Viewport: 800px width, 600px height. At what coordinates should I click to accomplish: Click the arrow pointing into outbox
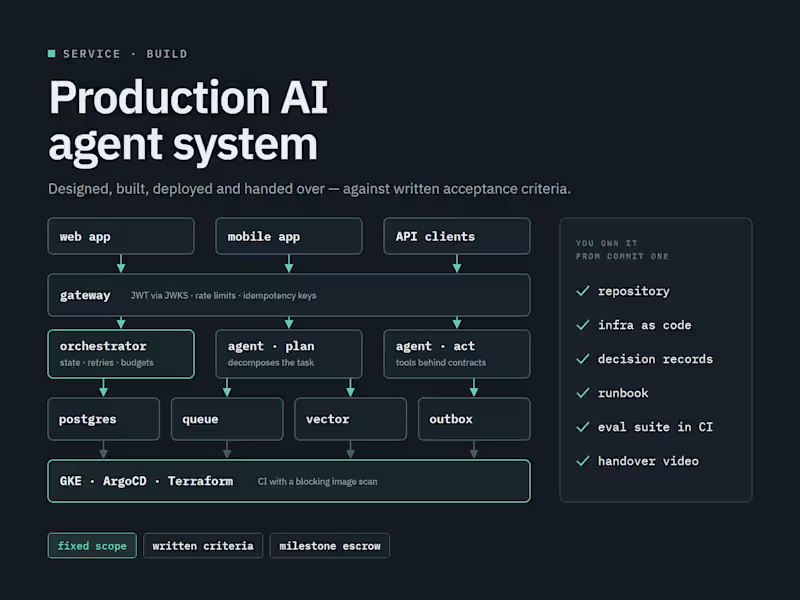[x=474, y=388]
